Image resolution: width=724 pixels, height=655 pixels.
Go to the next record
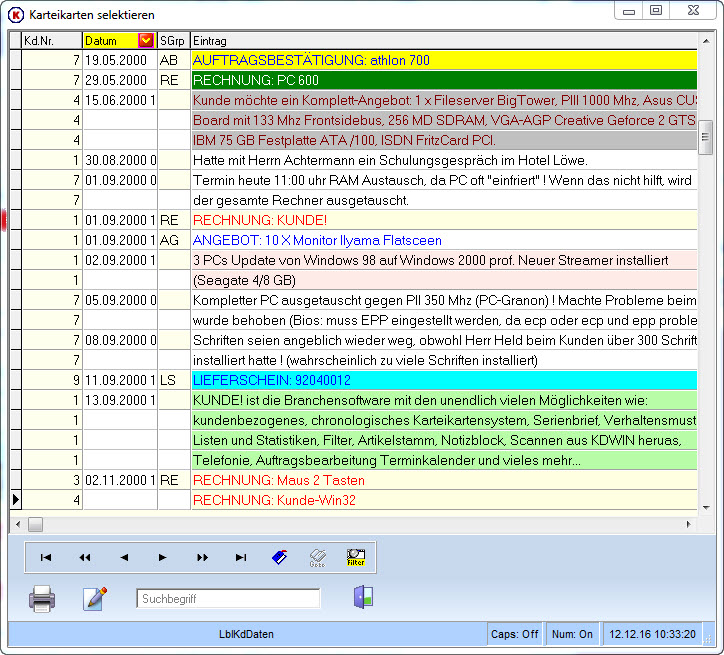(x=163, y=558)
